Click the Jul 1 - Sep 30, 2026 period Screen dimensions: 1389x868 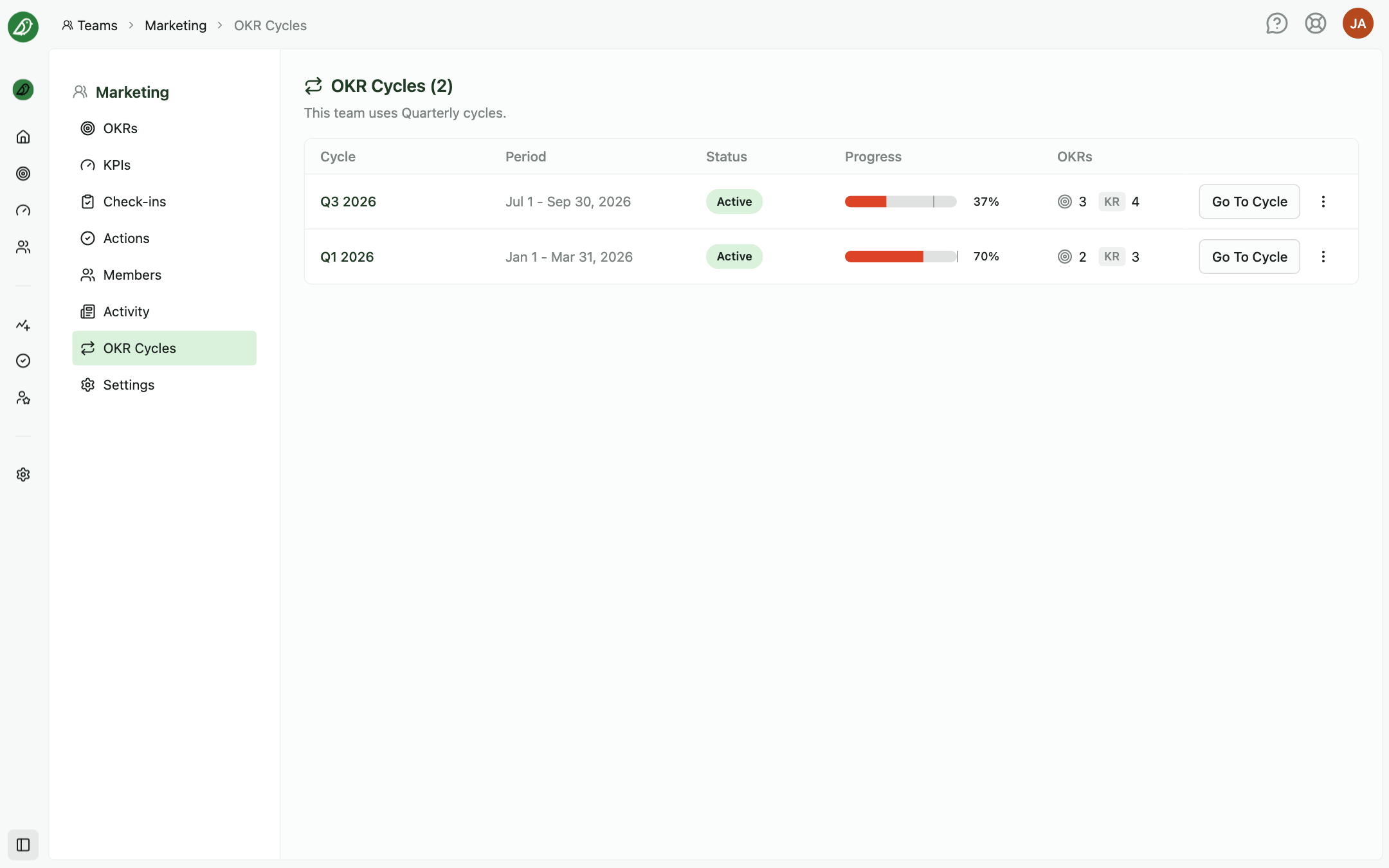[x=568, y=202]
